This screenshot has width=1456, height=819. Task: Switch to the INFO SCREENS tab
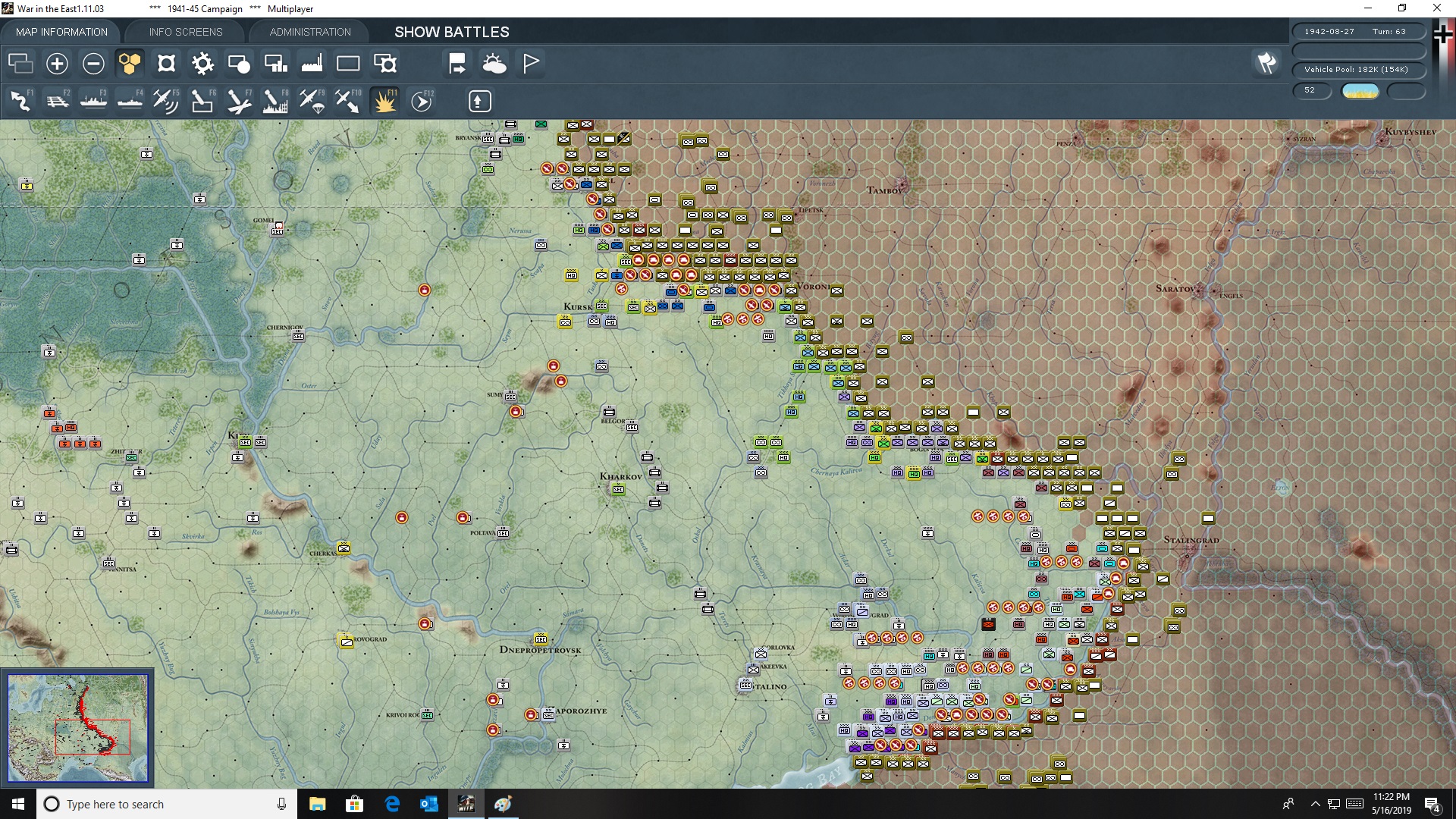186,32
